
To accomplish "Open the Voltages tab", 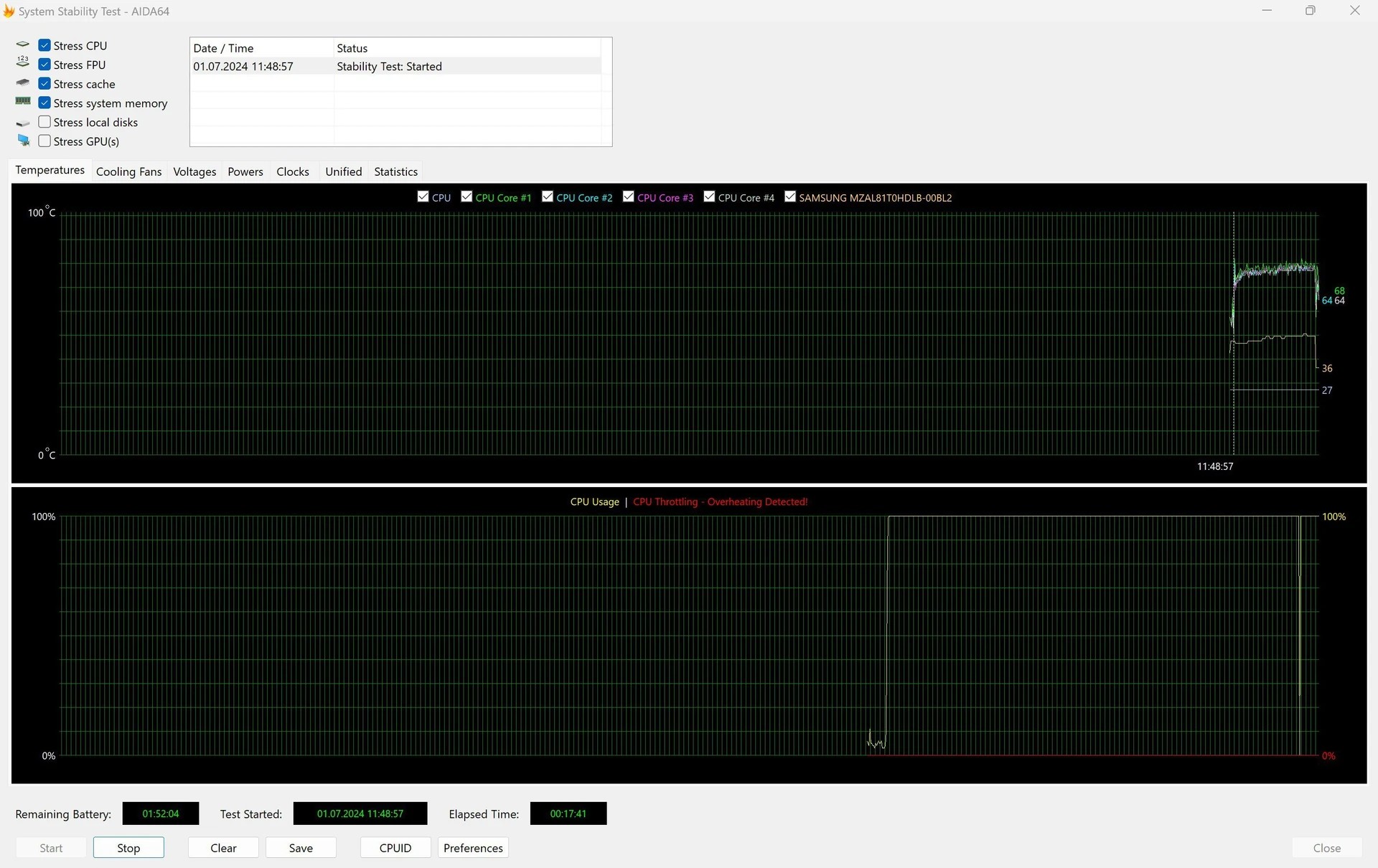I will click(x=194, y=171).
